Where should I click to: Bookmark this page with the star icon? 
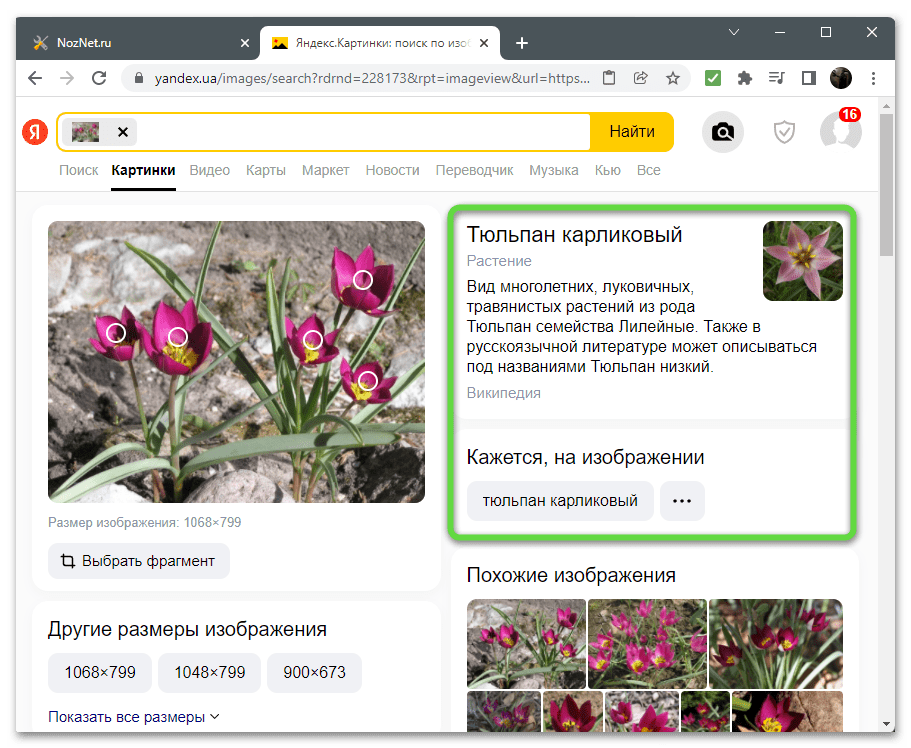coord(673,78)
